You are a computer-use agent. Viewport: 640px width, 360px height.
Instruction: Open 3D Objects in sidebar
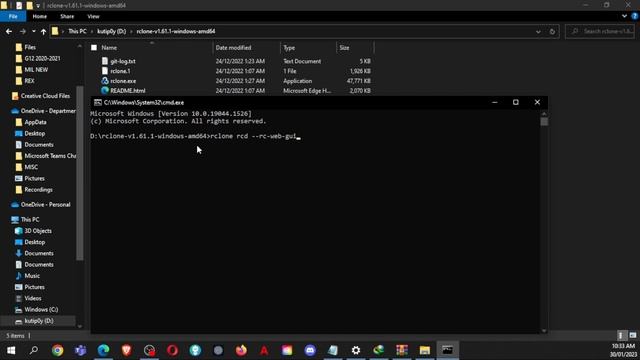[38, 231]
